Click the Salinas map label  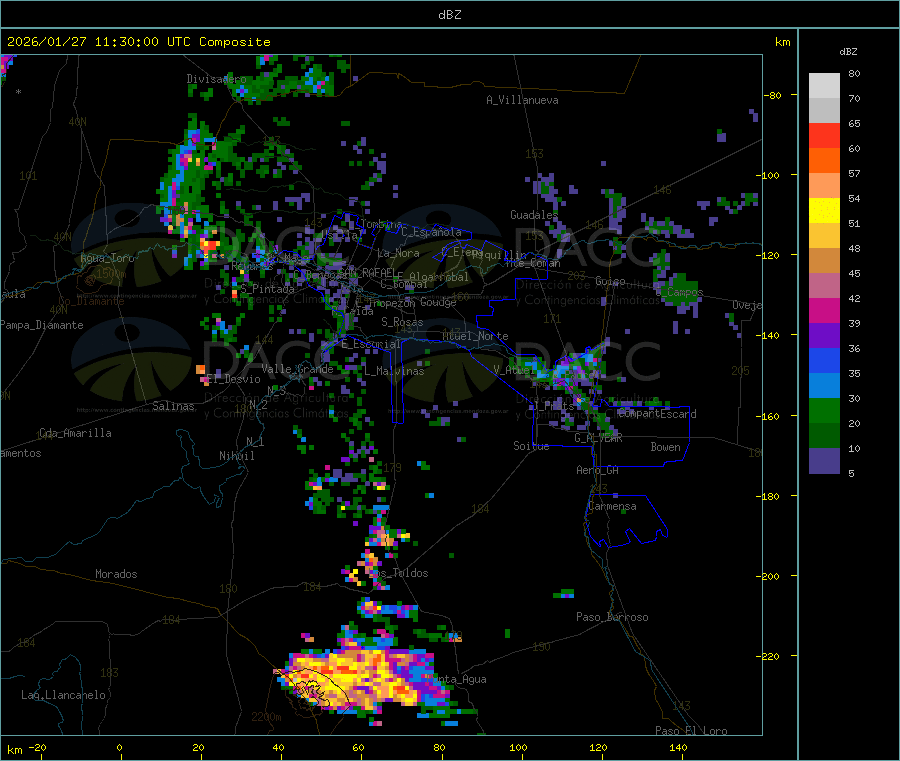173,406
